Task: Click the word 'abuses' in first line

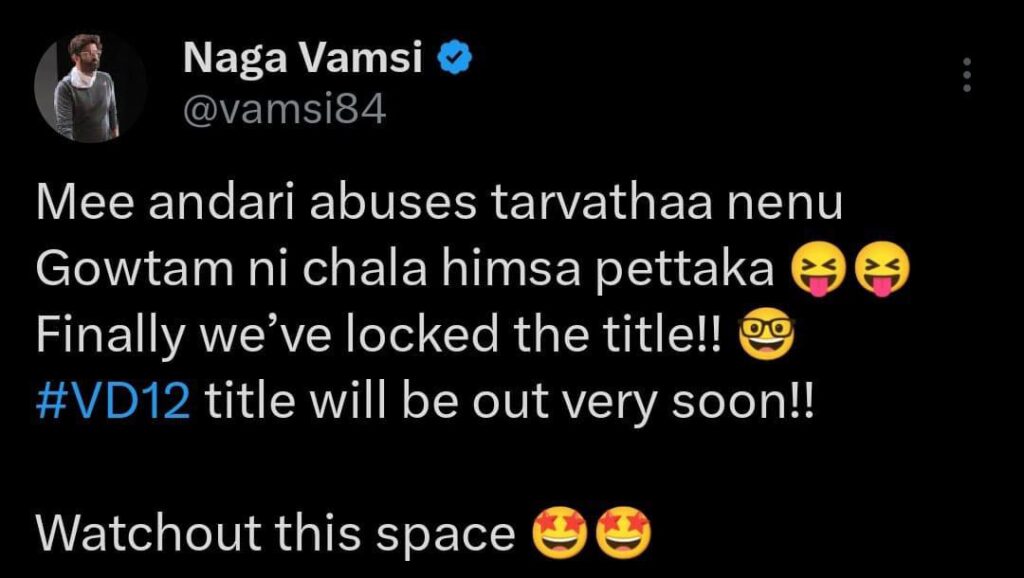Action: pos(391,205)
